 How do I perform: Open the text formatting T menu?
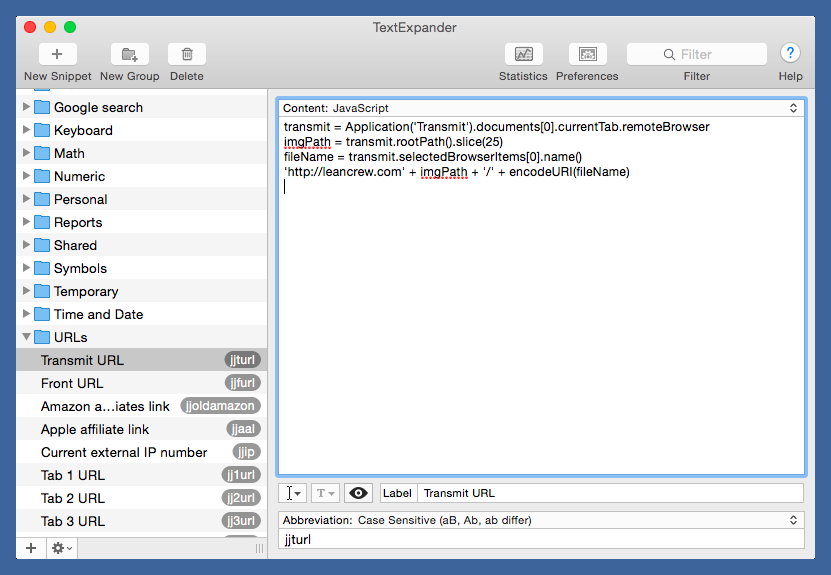click(x=325, y=493)
